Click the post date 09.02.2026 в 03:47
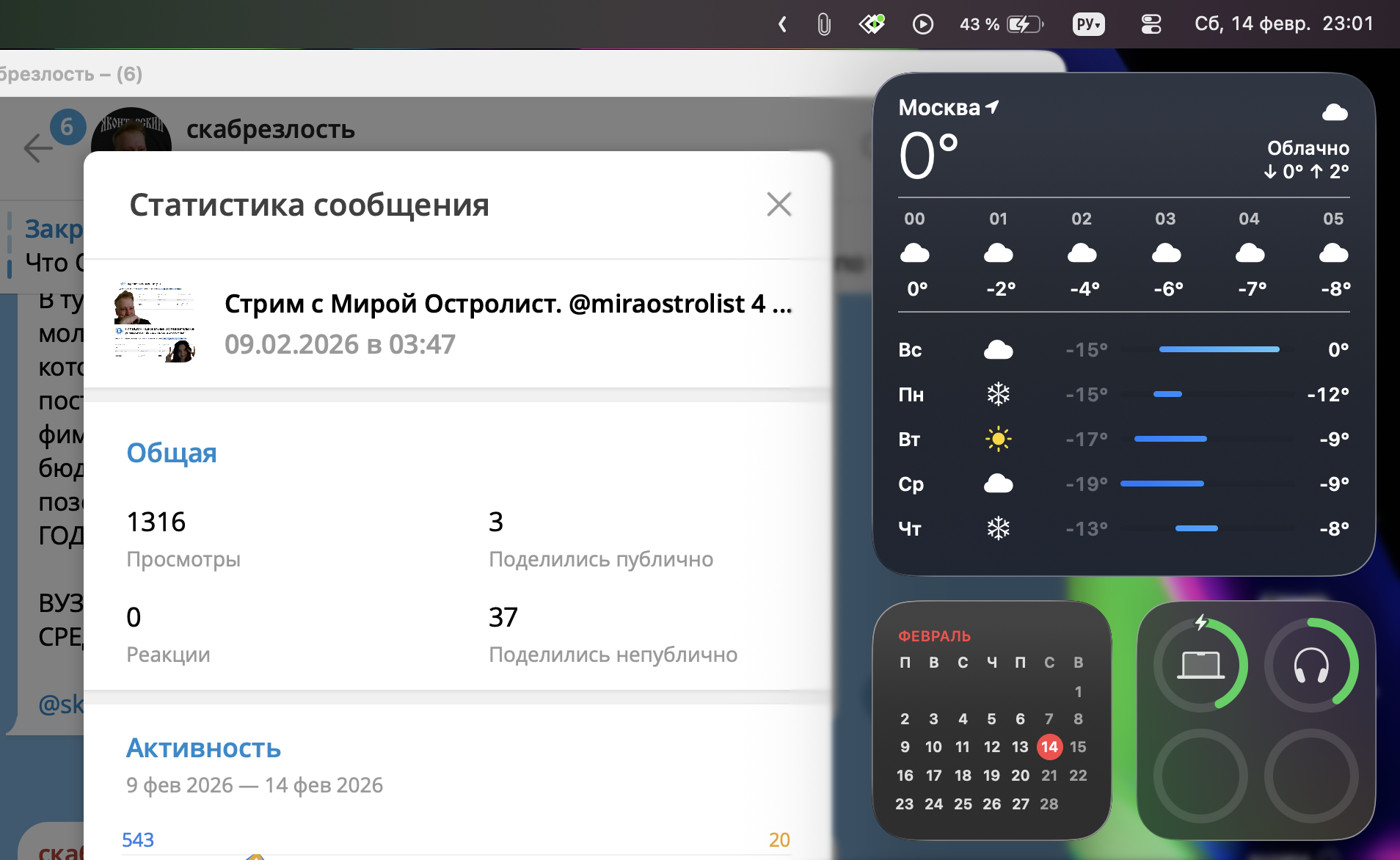 point(340,344)
